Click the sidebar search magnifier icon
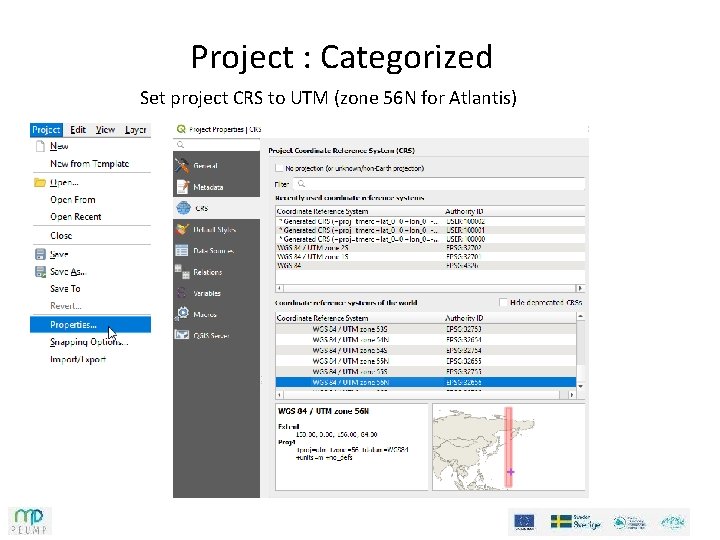 (181, 145)
